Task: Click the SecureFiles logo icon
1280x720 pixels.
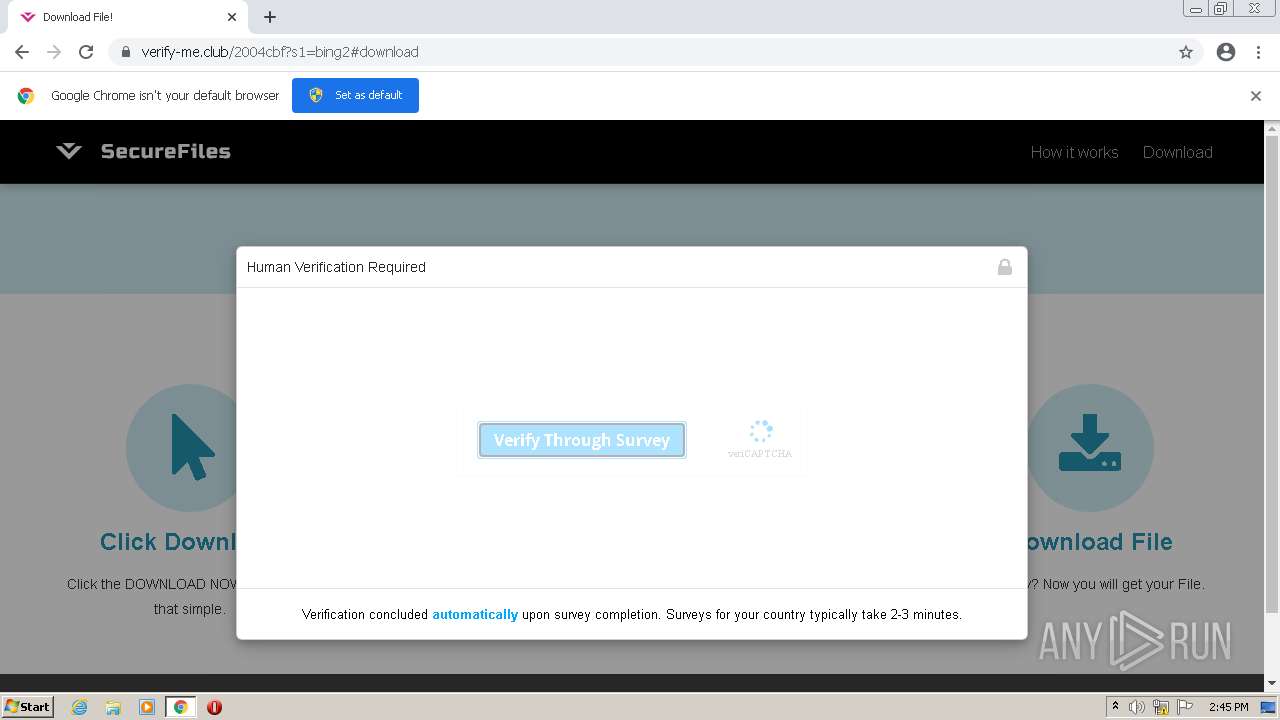Action: click(69, 151)
